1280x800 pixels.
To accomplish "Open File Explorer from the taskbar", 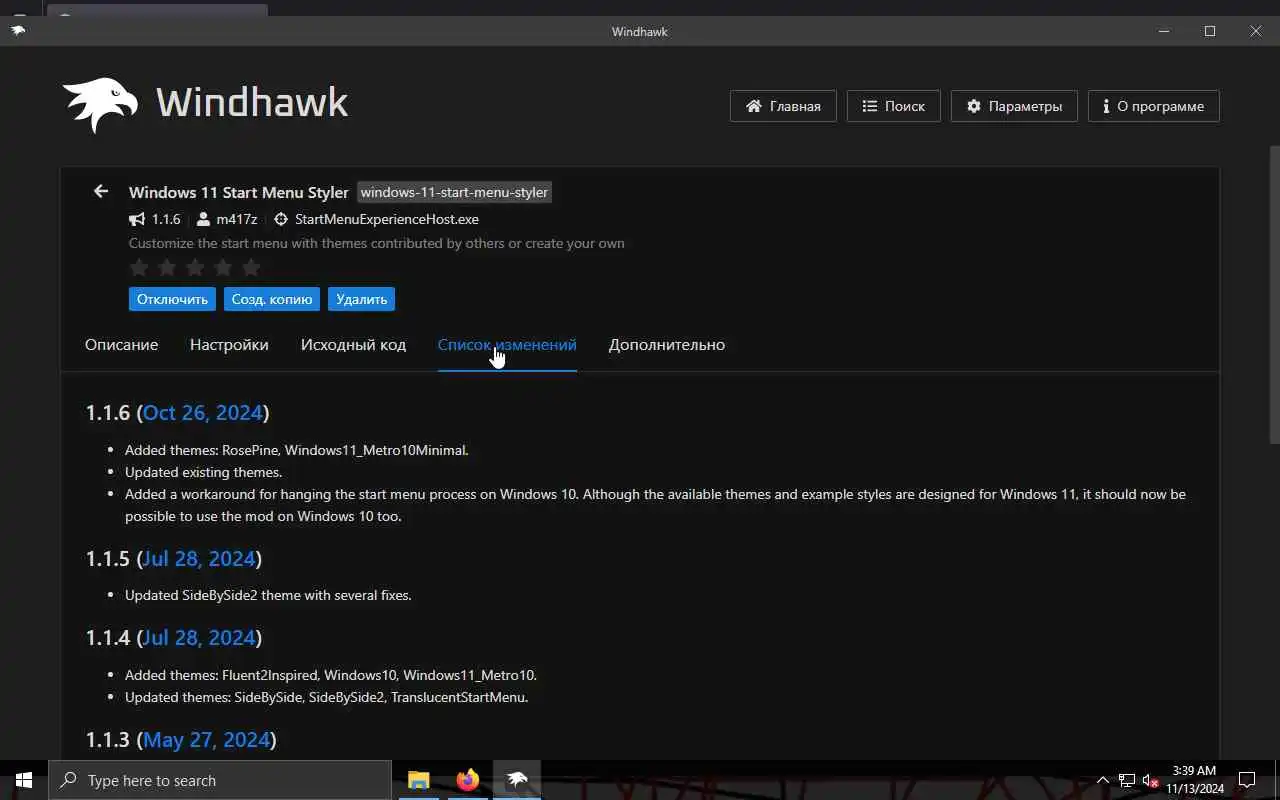I will click(418, 780).
